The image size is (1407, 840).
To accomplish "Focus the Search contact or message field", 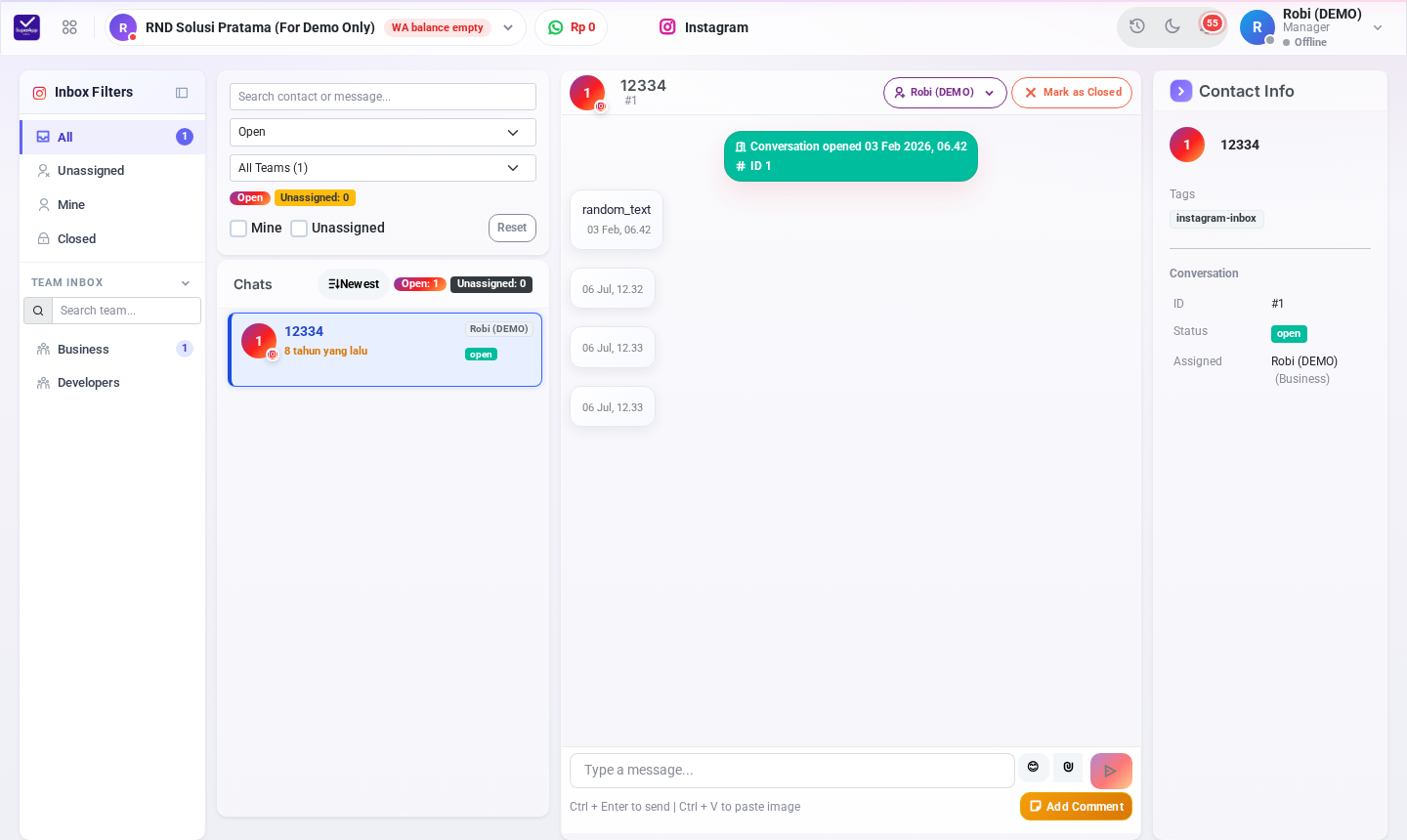I will click(383, 97).
